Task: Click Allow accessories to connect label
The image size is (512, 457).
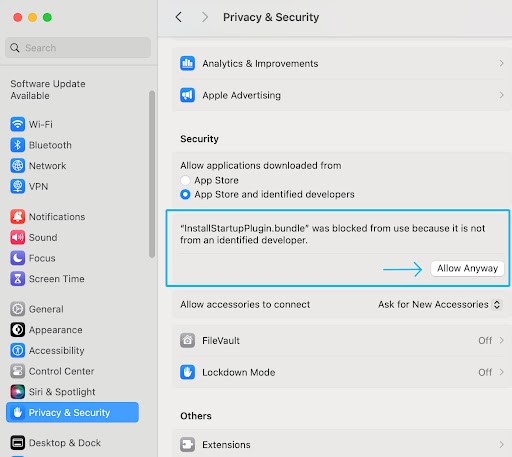Action: (245, 304)
